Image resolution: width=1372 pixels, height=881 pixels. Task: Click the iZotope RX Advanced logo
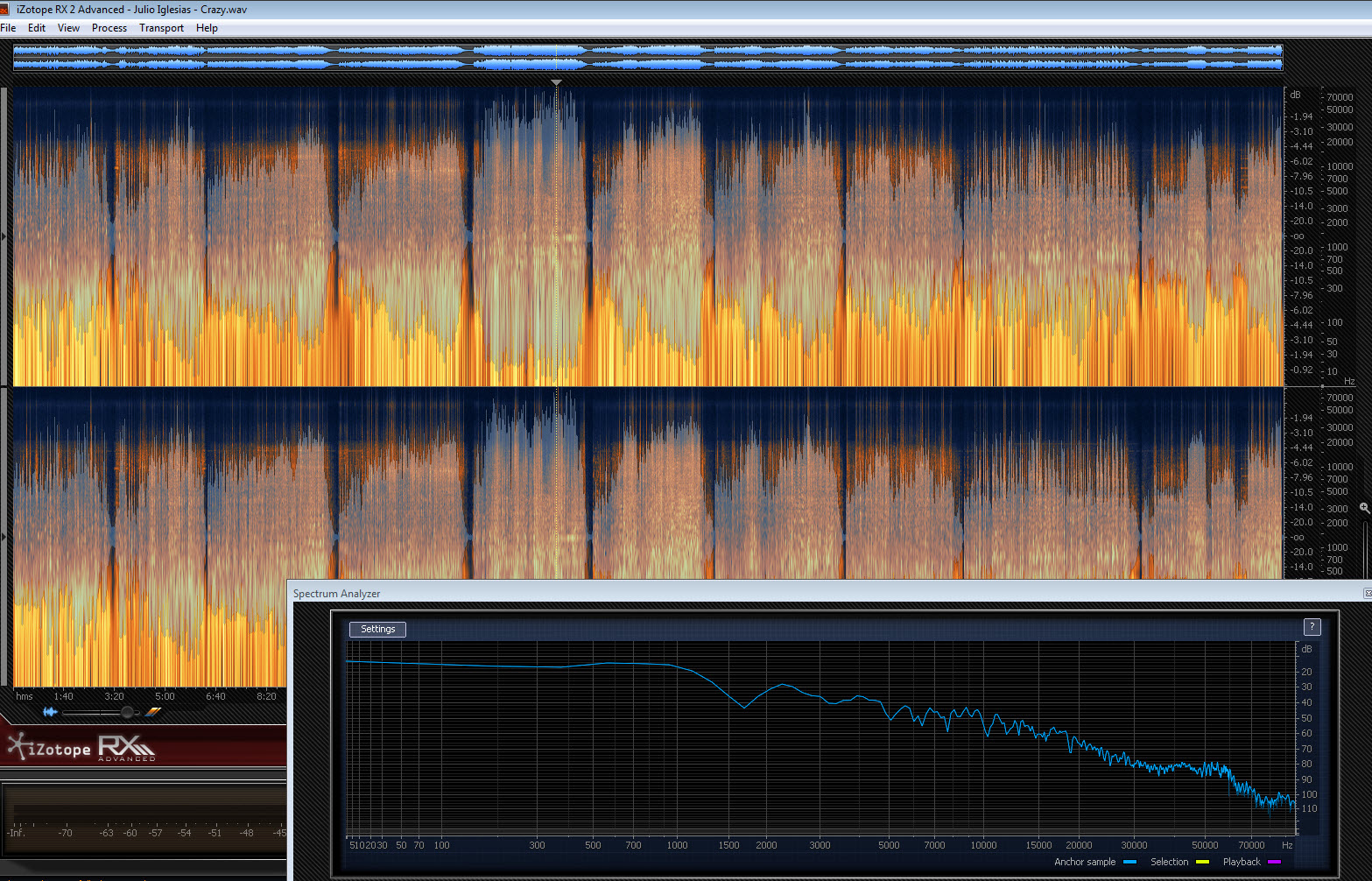coord(81,747)
